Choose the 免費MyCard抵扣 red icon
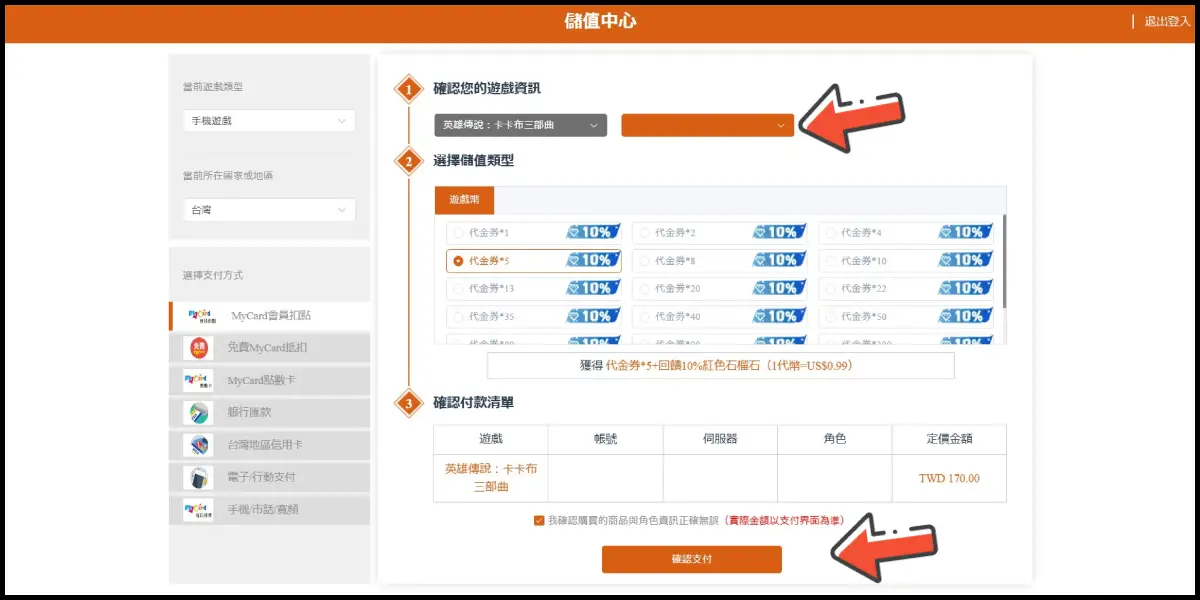The width and height of the screenshot is (1200, 600). tap(198, 348)
